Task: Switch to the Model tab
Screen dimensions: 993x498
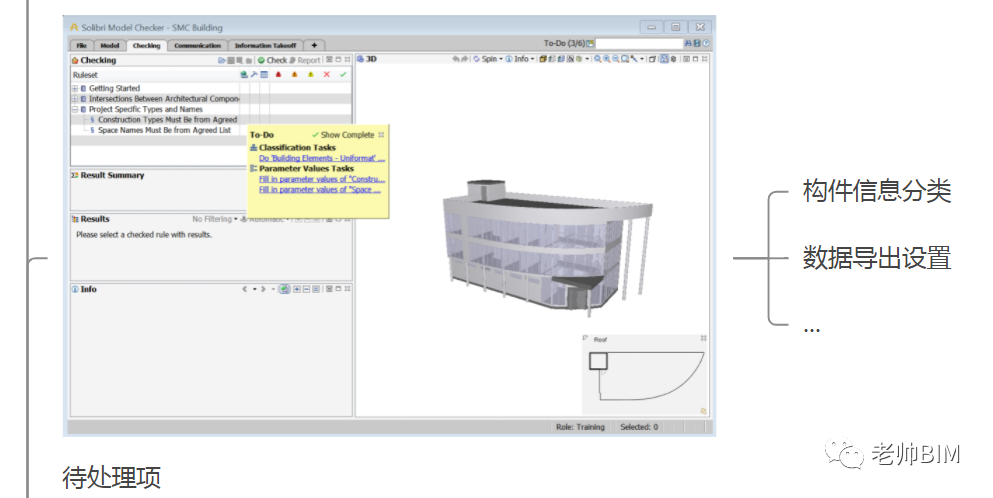Action: coord(110,46)
